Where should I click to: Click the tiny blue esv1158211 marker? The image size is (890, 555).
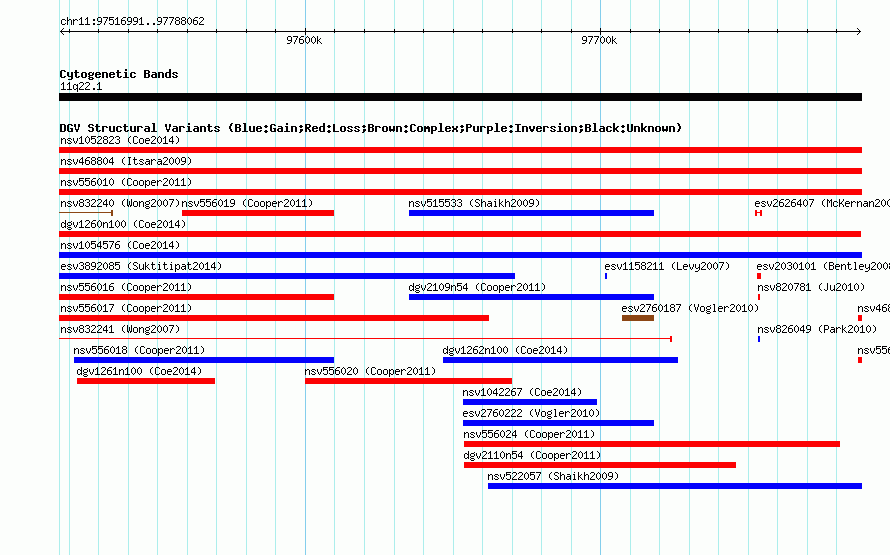[606, 276]
